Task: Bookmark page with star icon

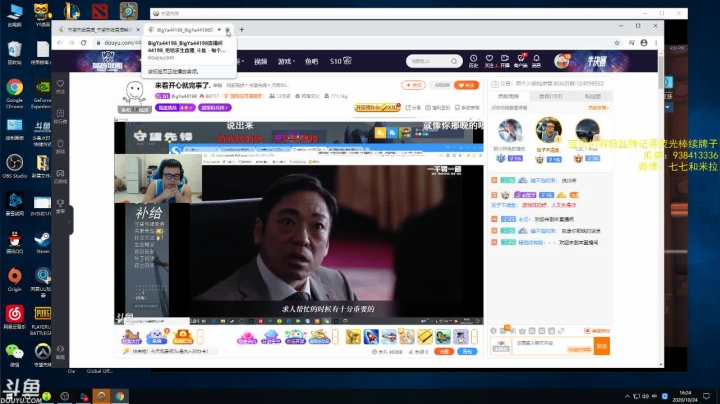Action: coord(617,43)
